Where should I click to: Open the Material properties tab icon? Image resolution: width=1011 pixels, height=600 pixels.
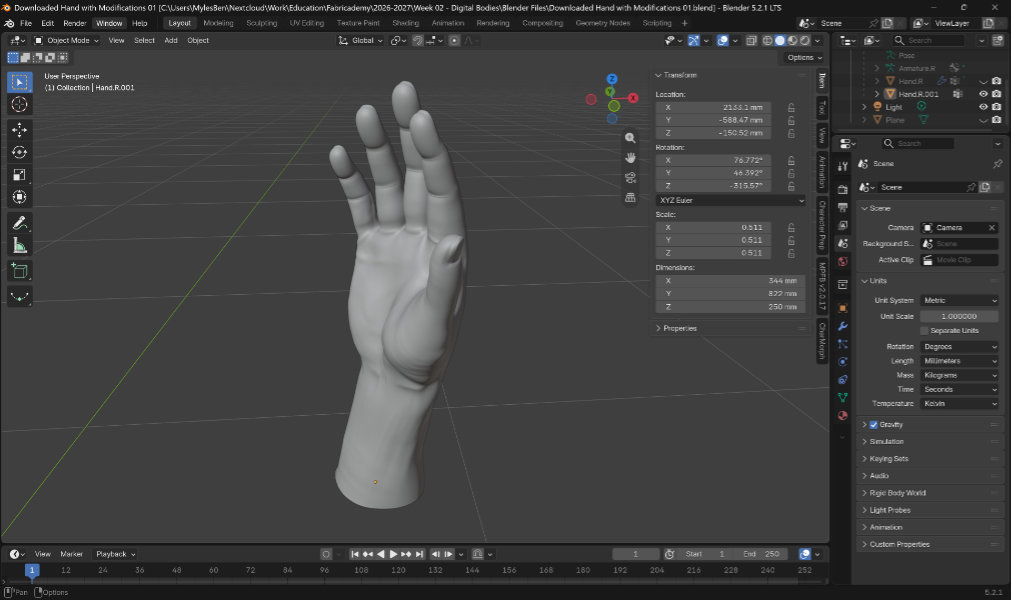click(842, 416)
